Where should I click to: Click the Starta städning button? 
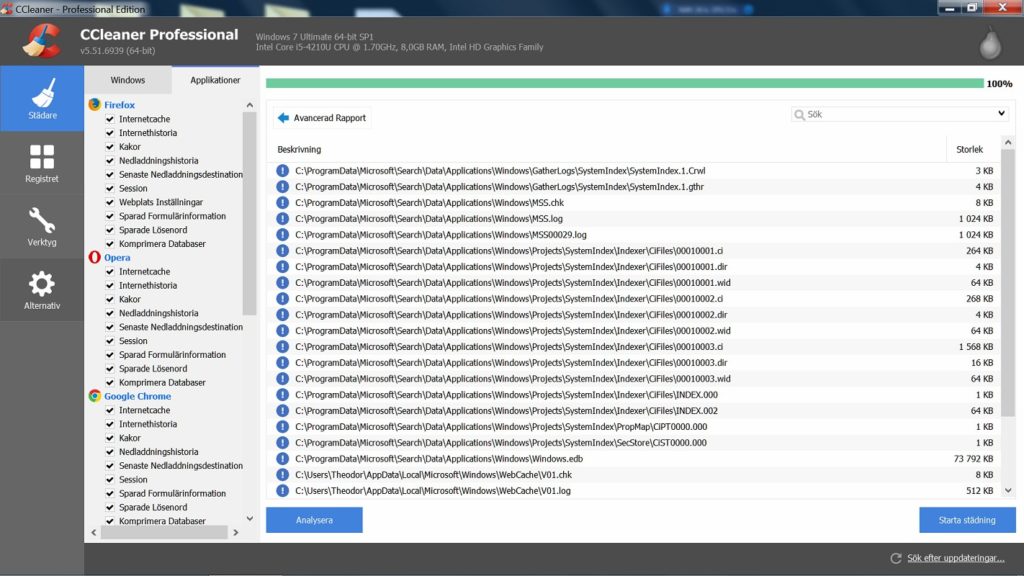tap(967, 520)
